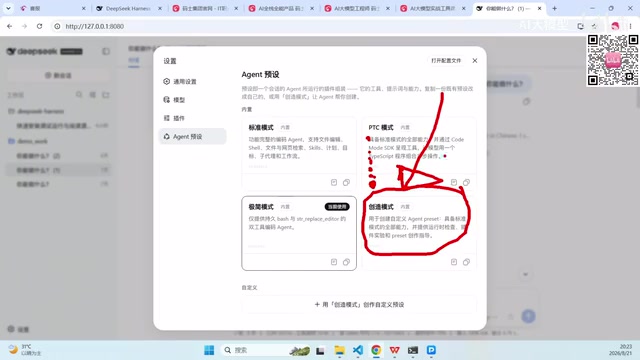
Task: Go forward in the browser
Action: click(24, 26)
